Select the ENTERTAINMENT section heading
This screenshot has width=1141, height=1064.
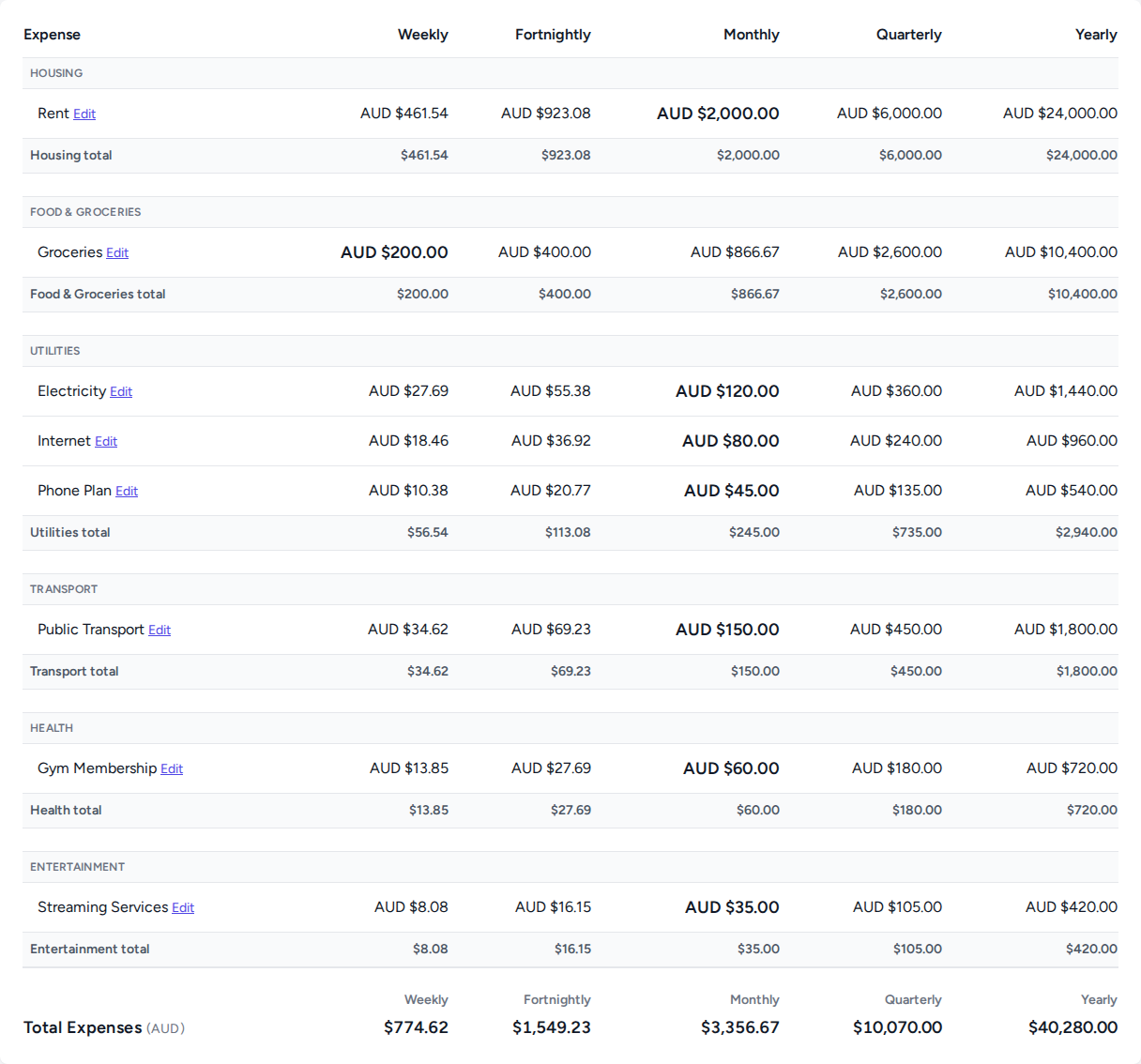[78, 867]
